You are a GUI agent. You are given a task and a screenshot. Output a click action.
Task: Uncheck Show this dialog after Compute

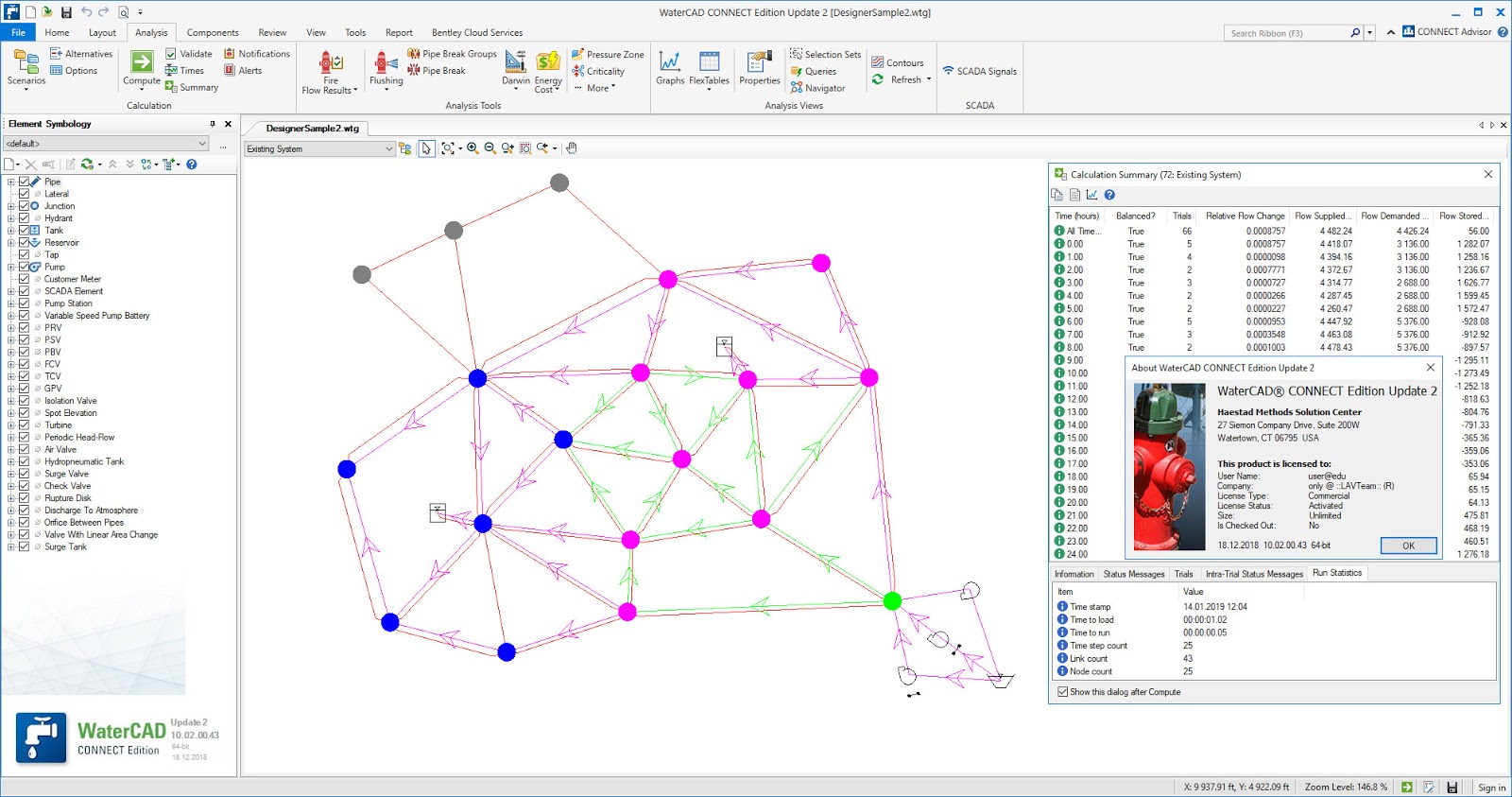[x=1063, y=692]
